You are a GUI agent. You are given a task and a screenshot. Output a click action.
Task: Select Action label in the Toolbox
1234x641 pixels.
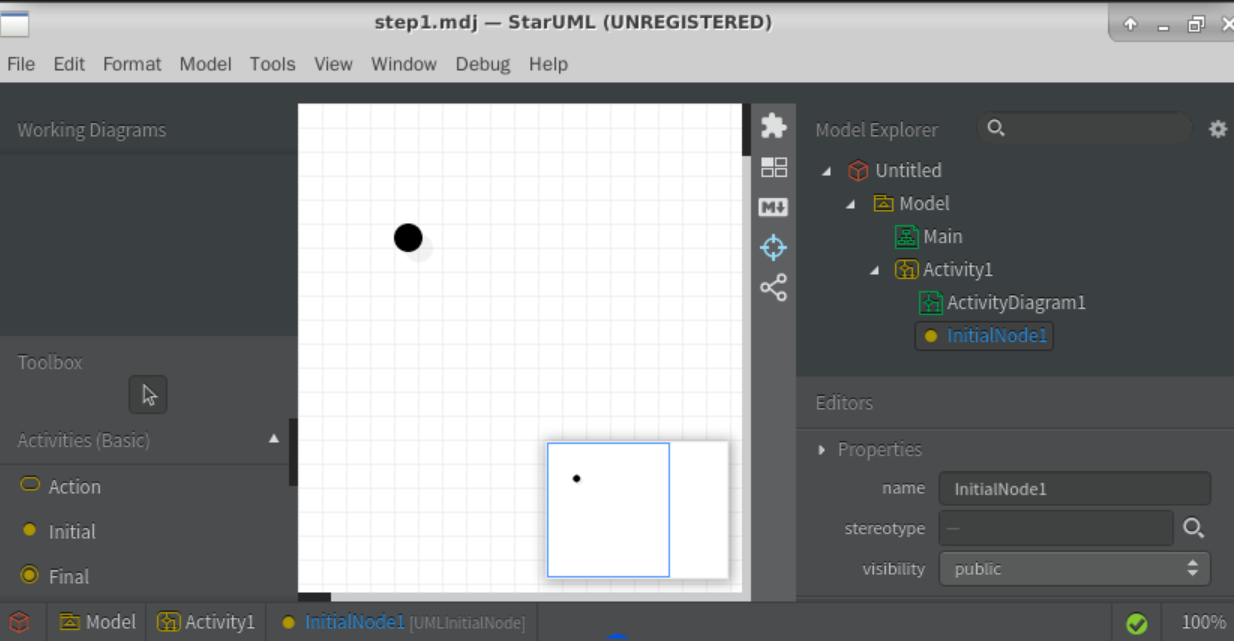click(x=75, y=487)
